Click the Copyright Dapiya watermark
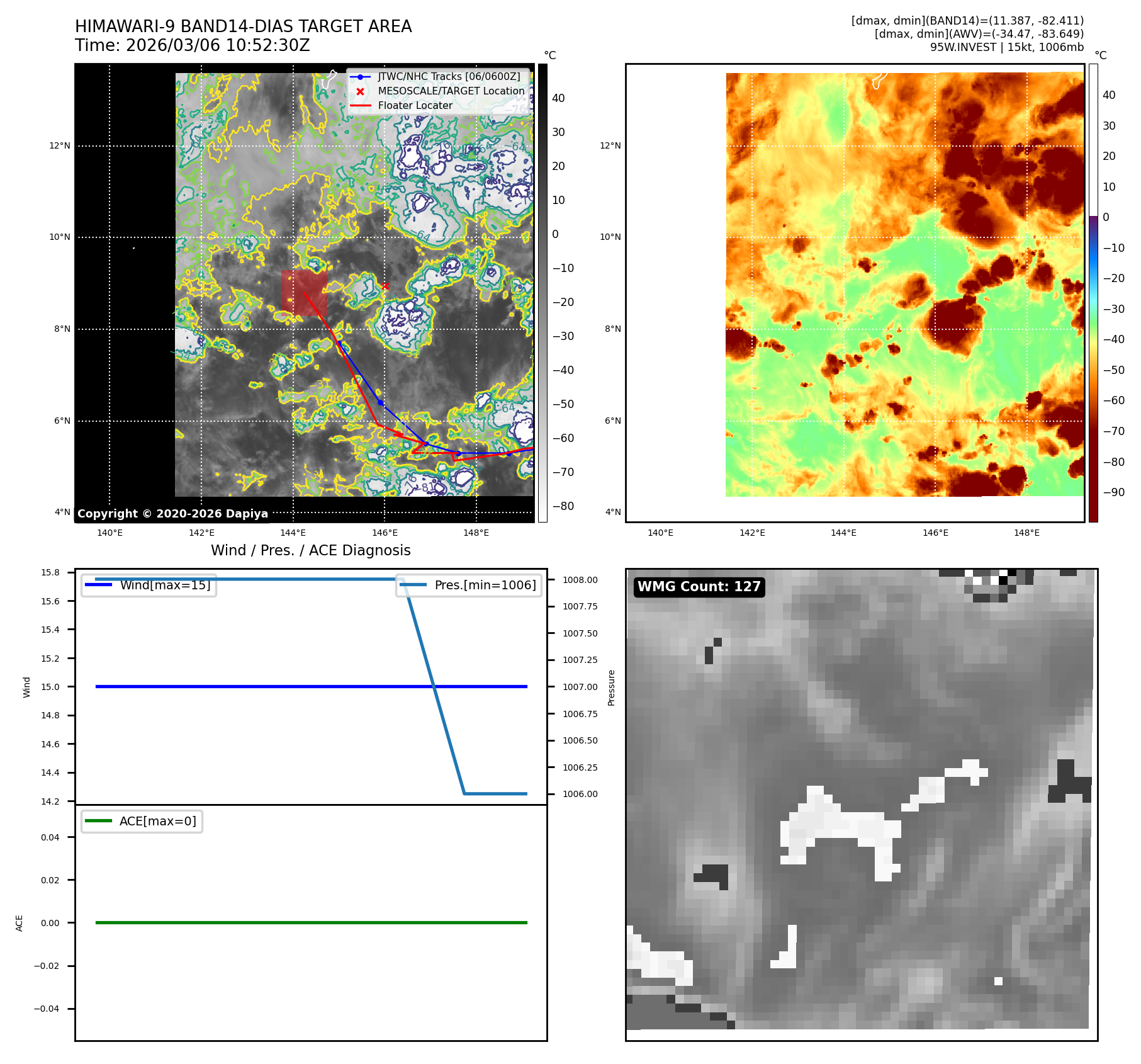The height and width of the screenshot is (1064, 1141). (x=172, y=514)
